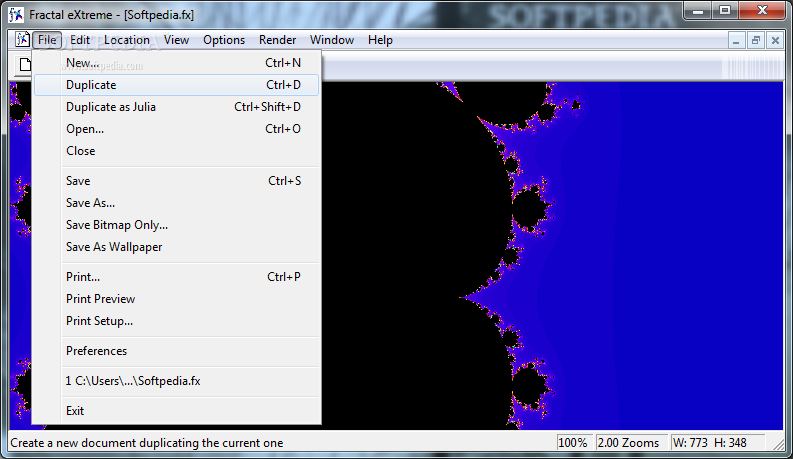793x459 pixels.
Task: Open the File menu
Action: 47,40
